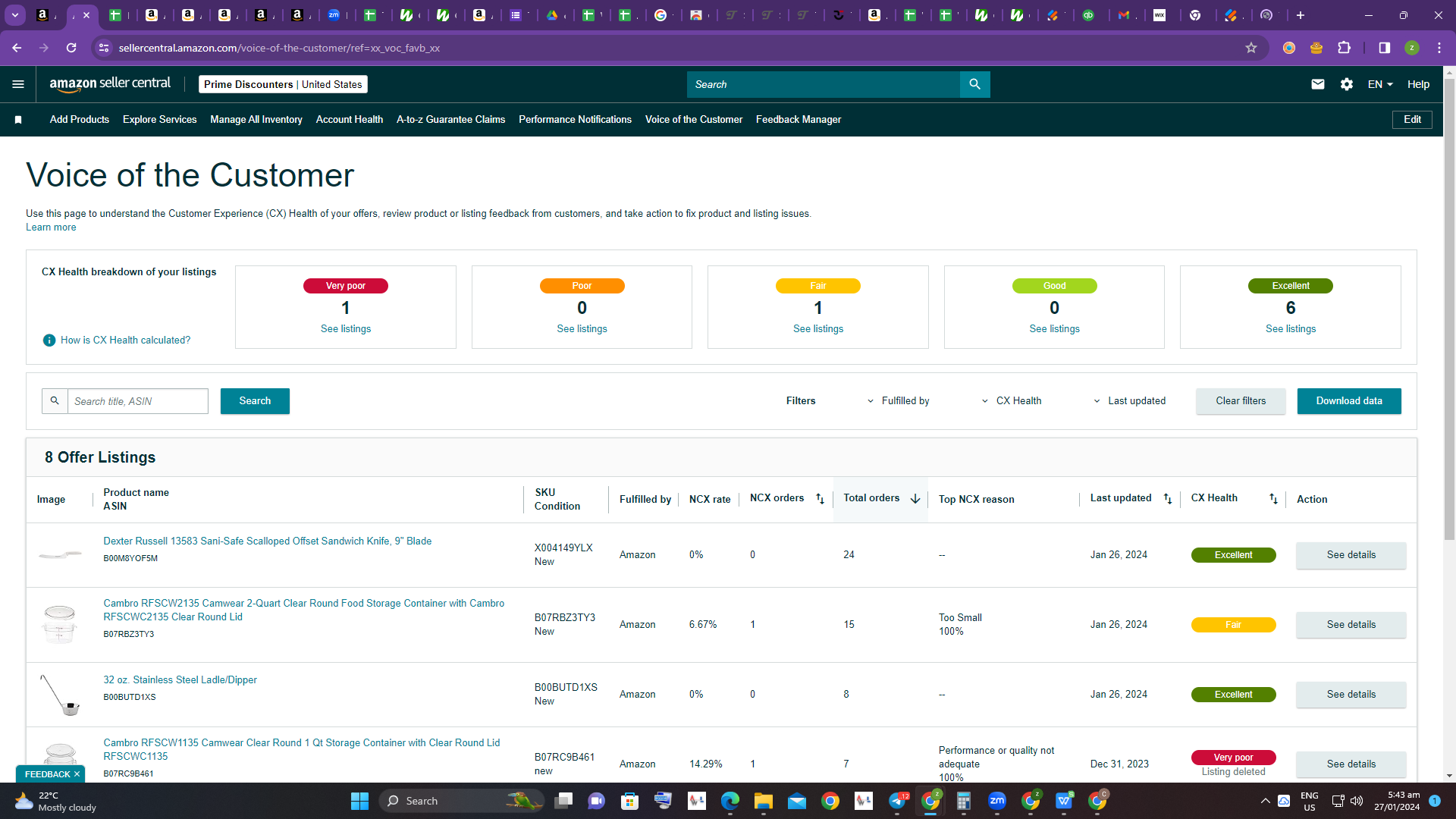Click Clear filters button
This screenshot has width=1456, height=819.
coord(1241,401)
